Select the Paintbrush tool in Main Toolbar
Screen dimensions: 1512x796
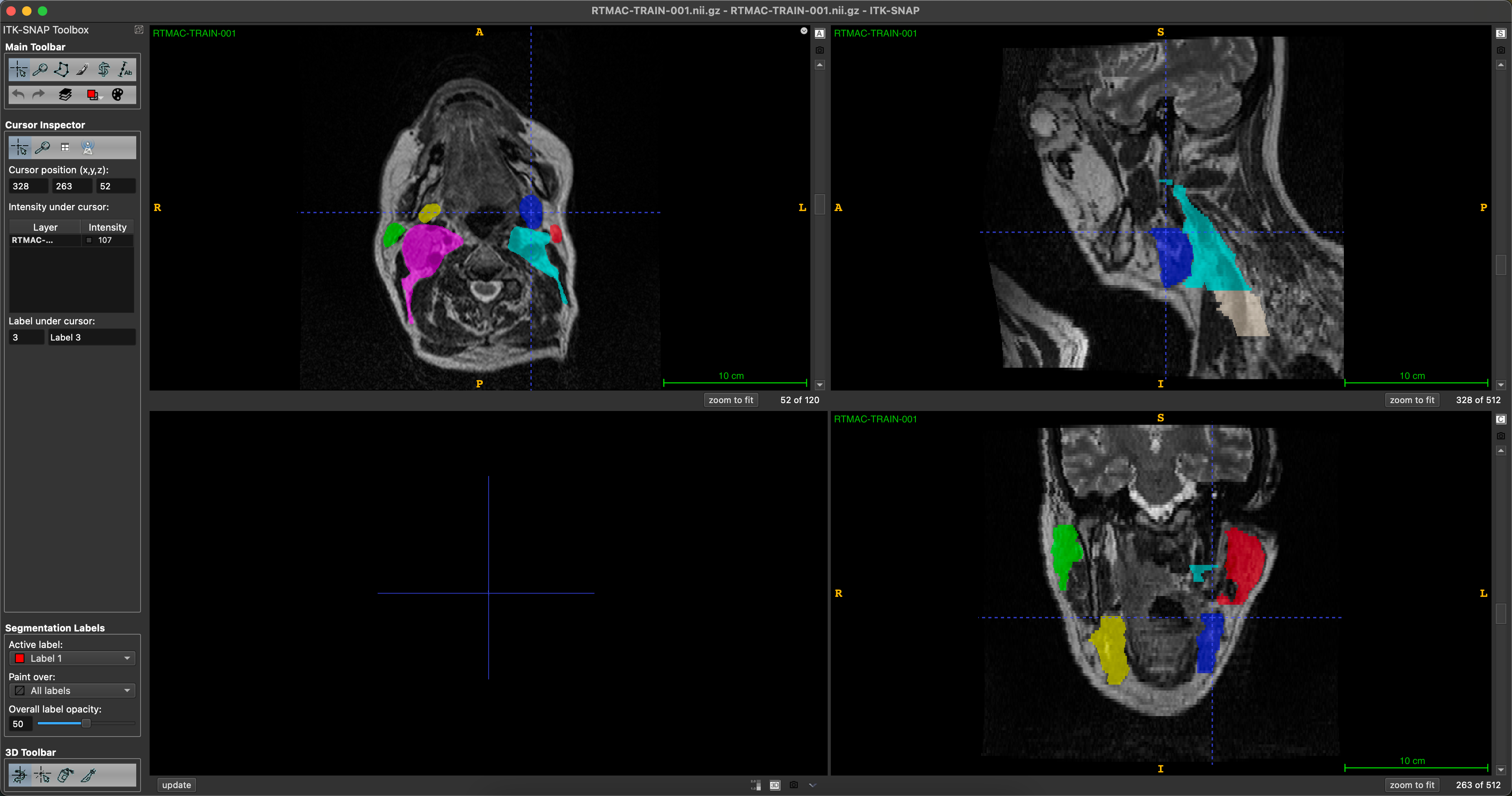click(x=82, y=70)
